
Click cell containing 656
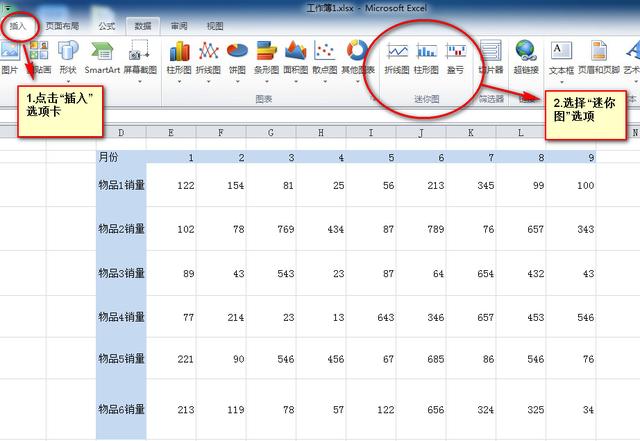click(x=421, y=409)
